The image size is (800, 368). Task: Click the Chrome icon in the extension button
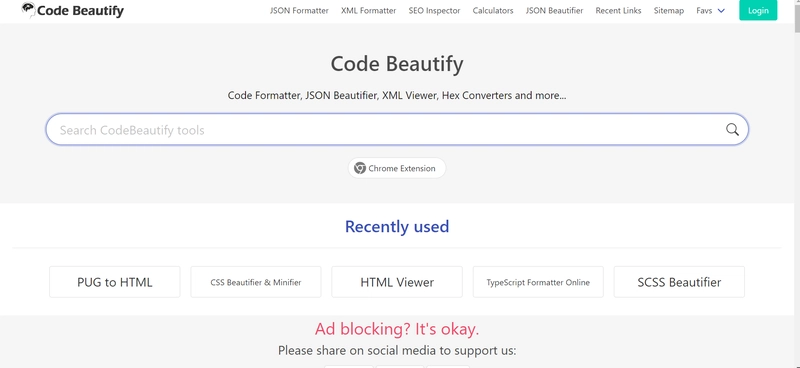point(360,168)
